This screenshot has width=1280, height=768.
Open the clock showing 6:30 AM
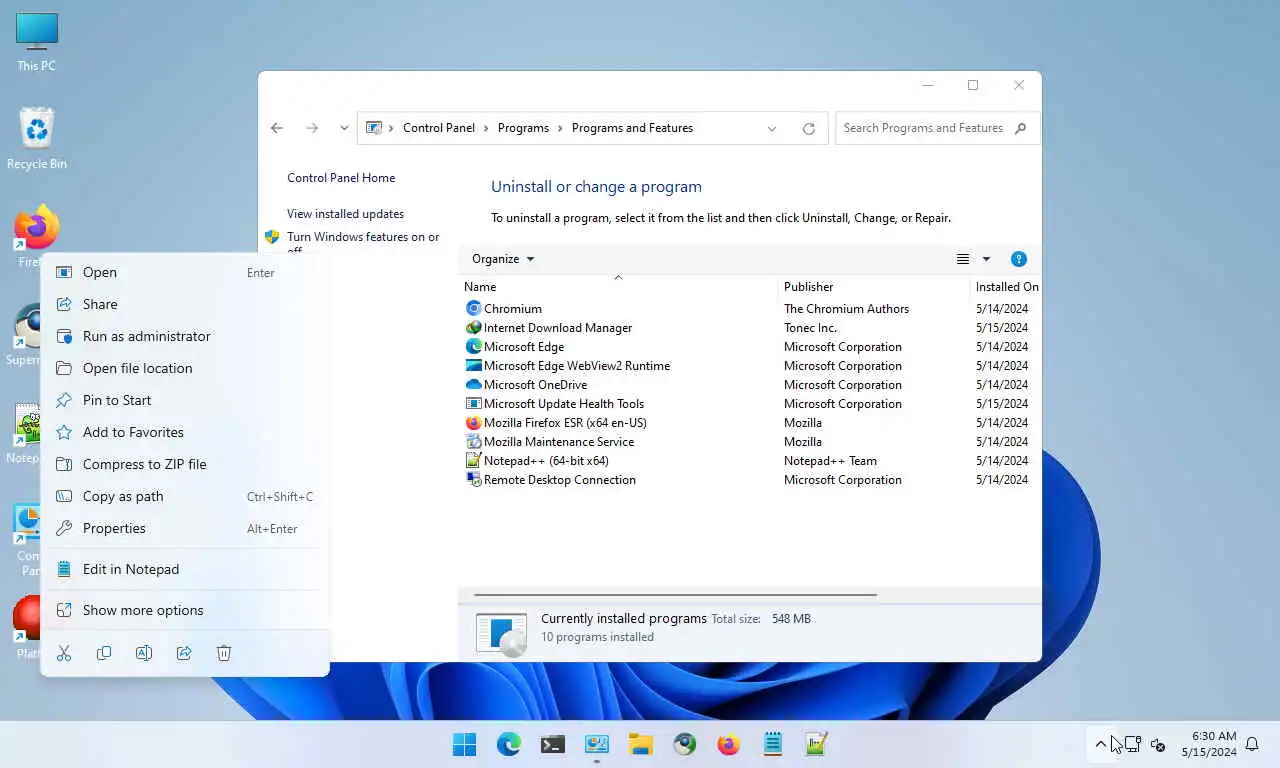pyautogui.click(x=1208, y=744)
